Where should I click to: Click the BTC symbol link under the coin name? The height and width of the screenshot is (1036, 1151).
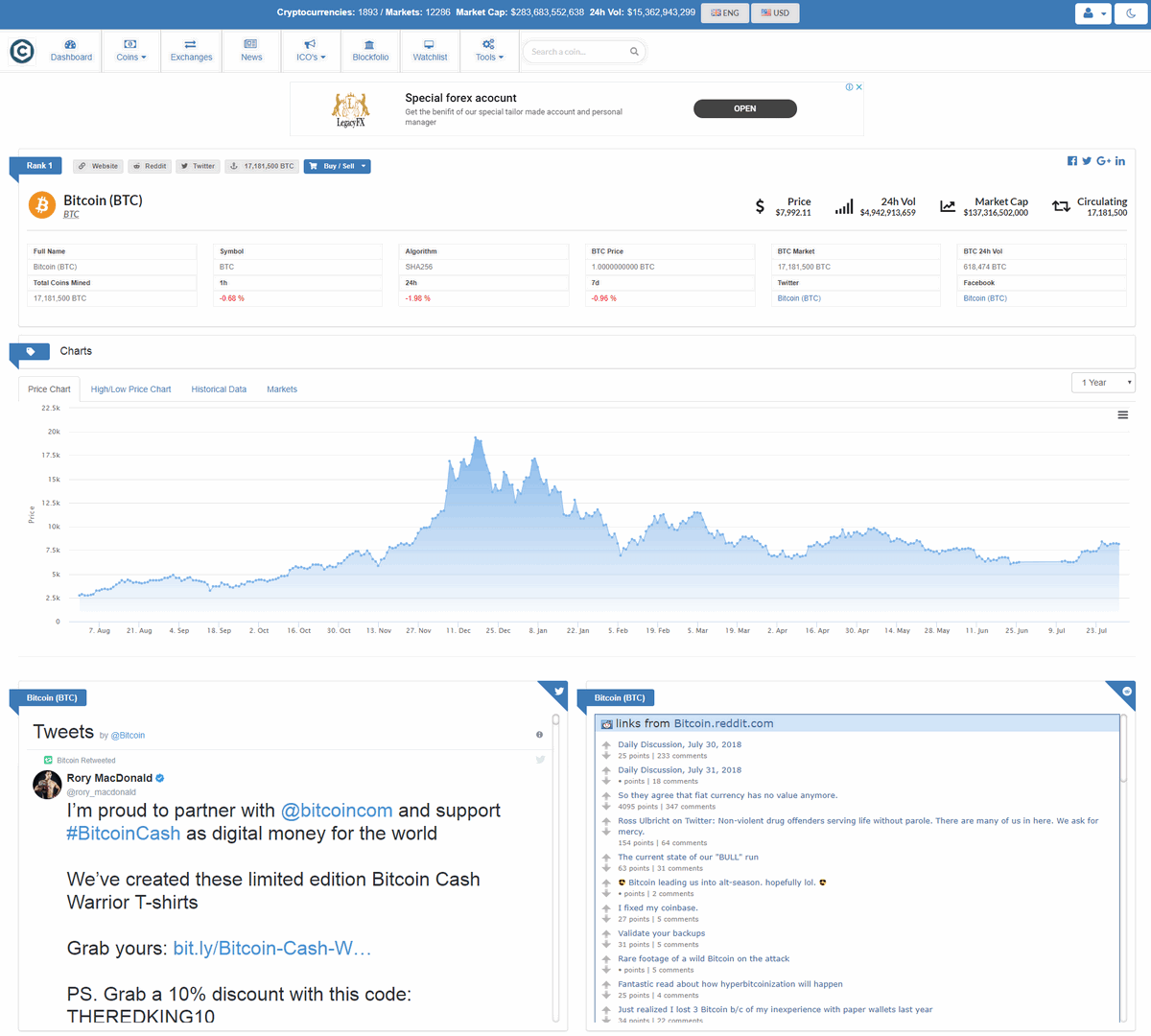71,215
